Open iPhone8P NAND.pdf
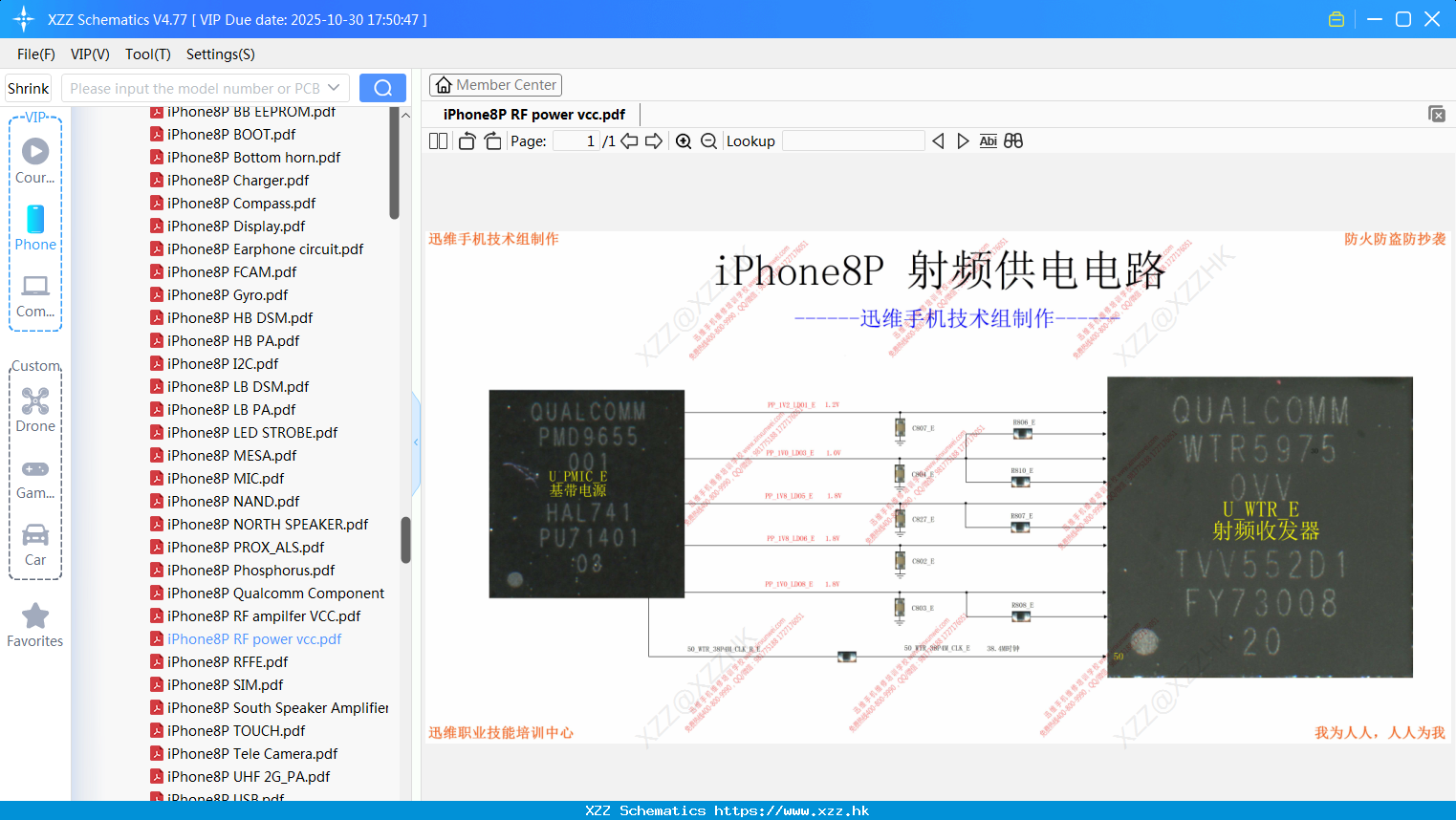Screen dimensions: 1456x820 pyautogui.click(x=233, y=502)
